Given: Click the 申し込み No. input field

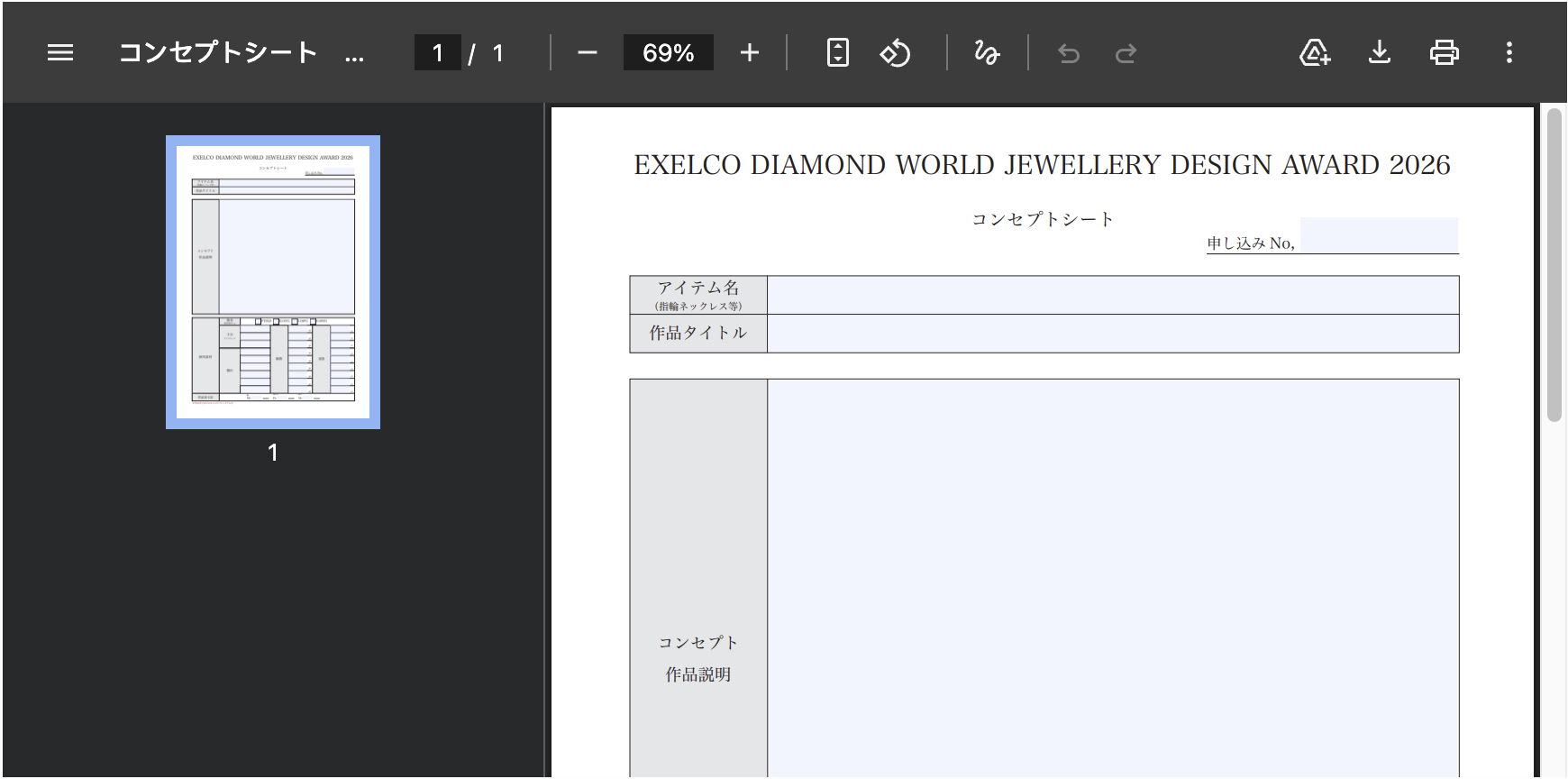Looking at the screenshot, I should pos(1379,235).
